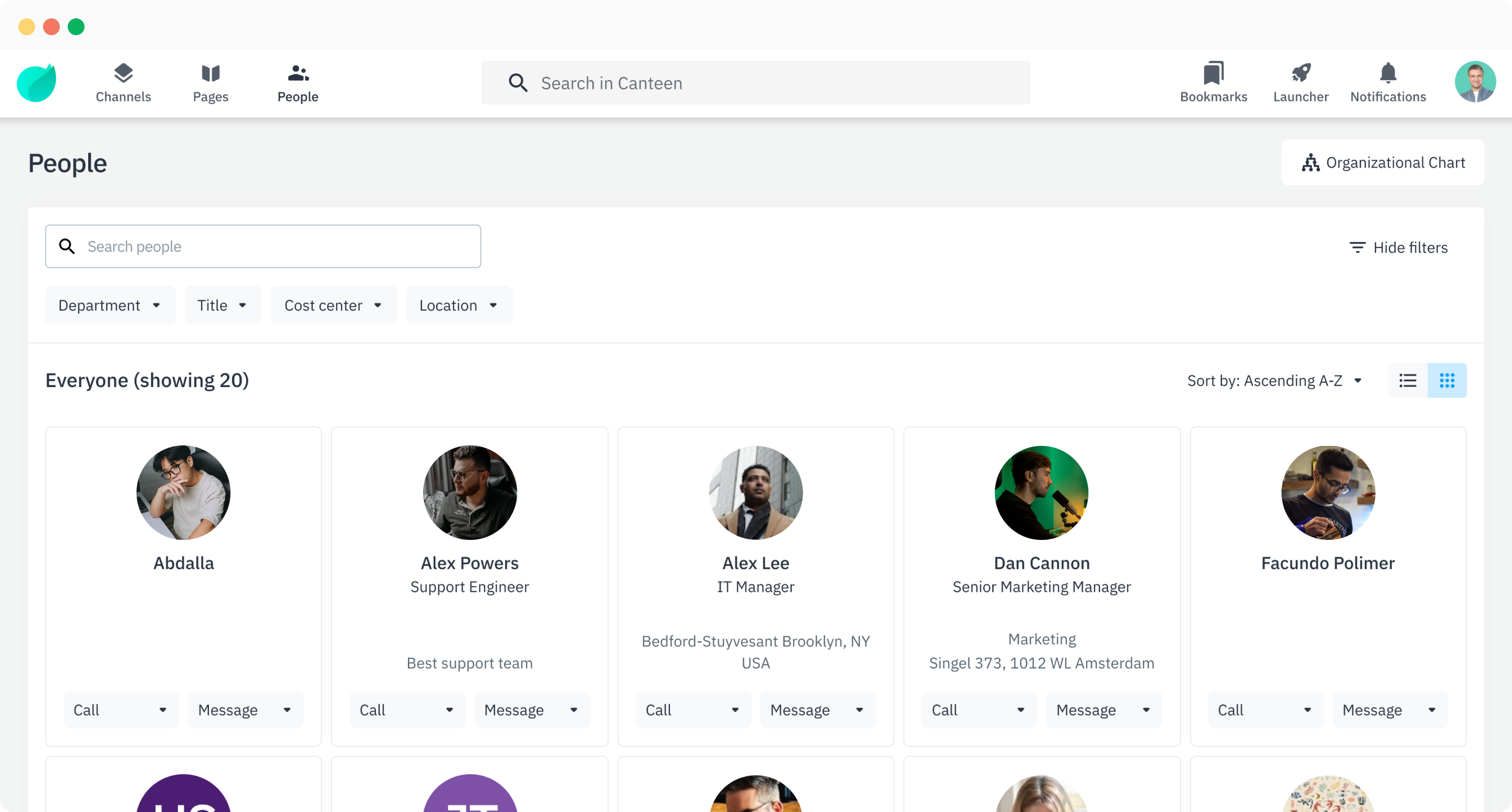Focus the Search people input
The height and width of the screenshot is (812, 1512).
(263, 247)
